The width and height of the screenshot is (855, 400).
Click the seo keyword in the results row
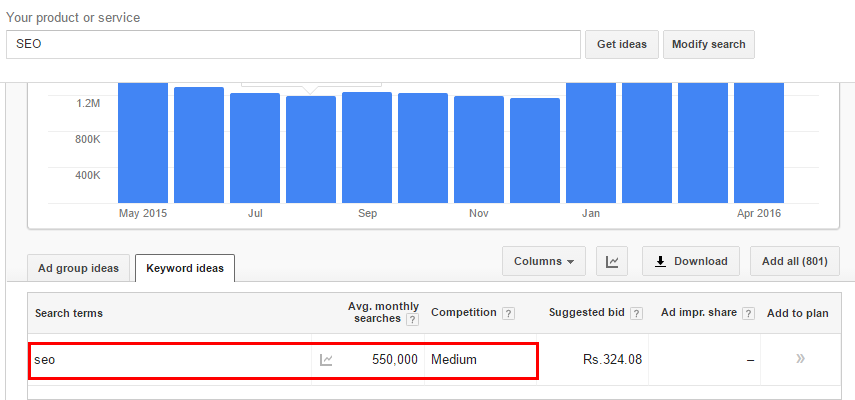coord(44,360)
